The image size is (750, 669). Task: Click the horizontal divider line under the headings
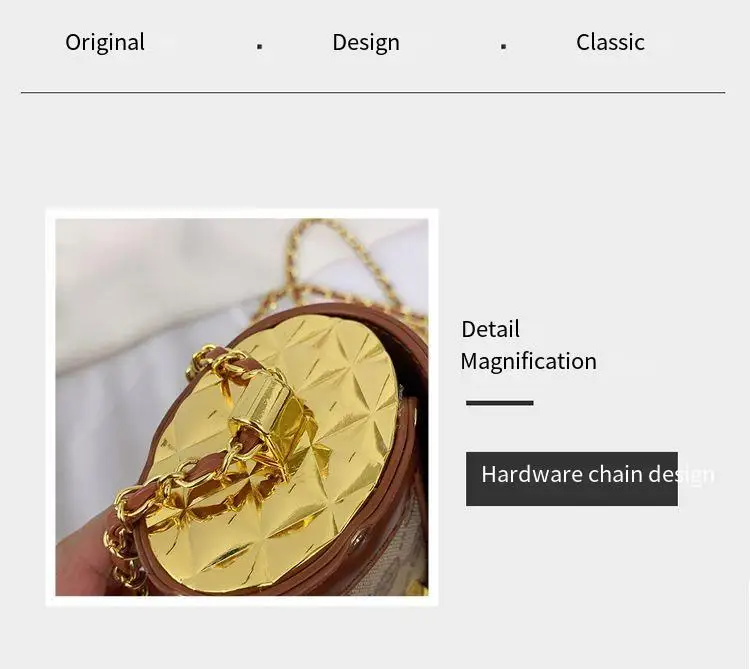(x=373, y=92)
